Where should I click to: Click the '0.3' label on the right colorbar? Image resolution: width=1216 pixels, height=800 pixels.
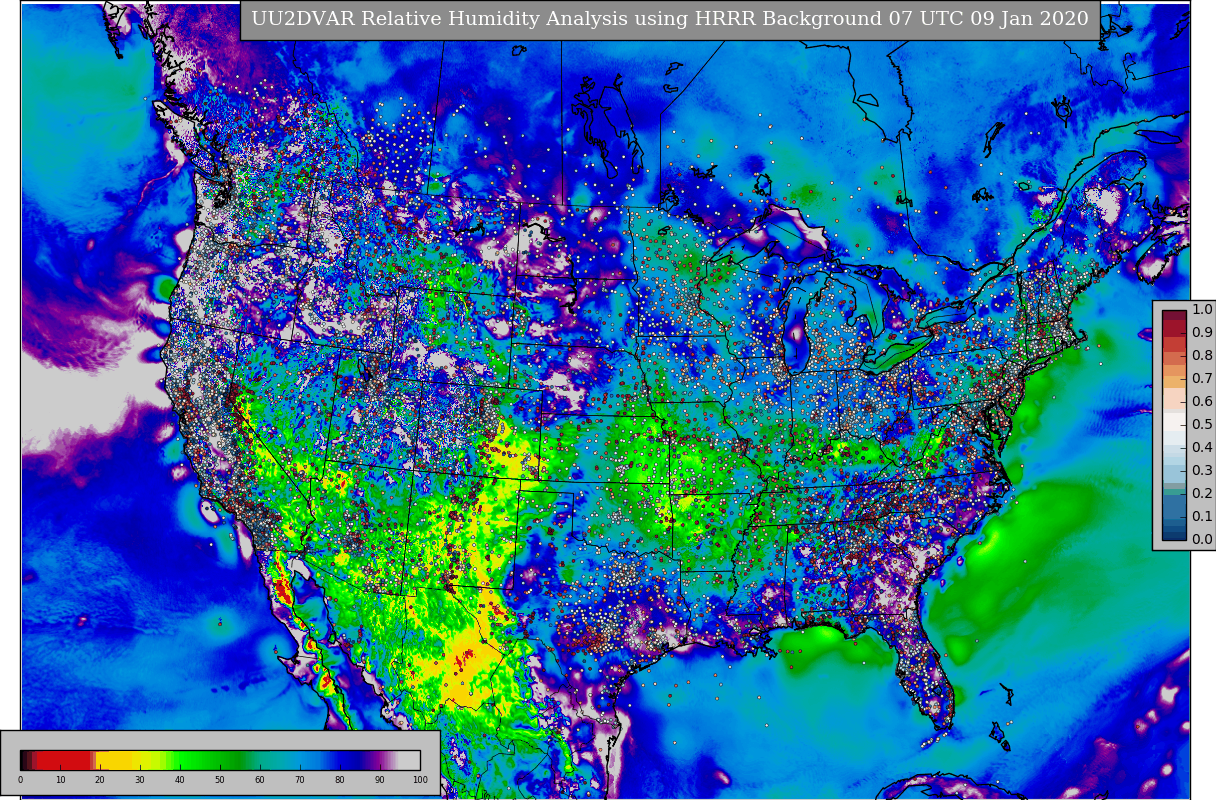pyautogui.click(x=1202, y=471)
